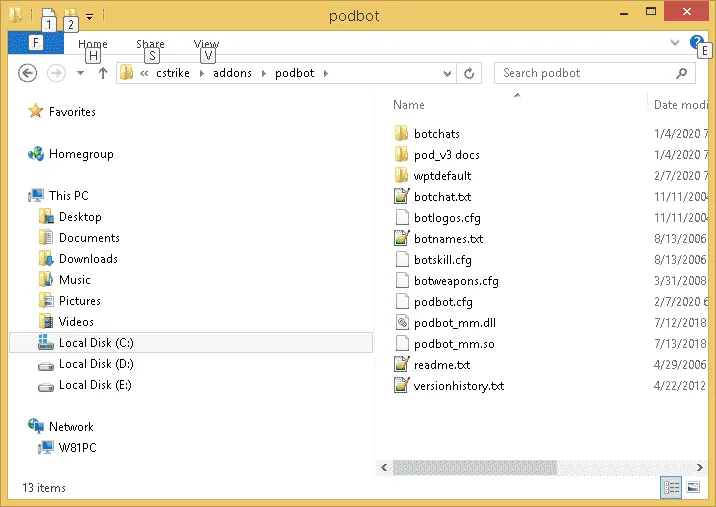Select Local Disk (D:) drive

pos(96,364)
